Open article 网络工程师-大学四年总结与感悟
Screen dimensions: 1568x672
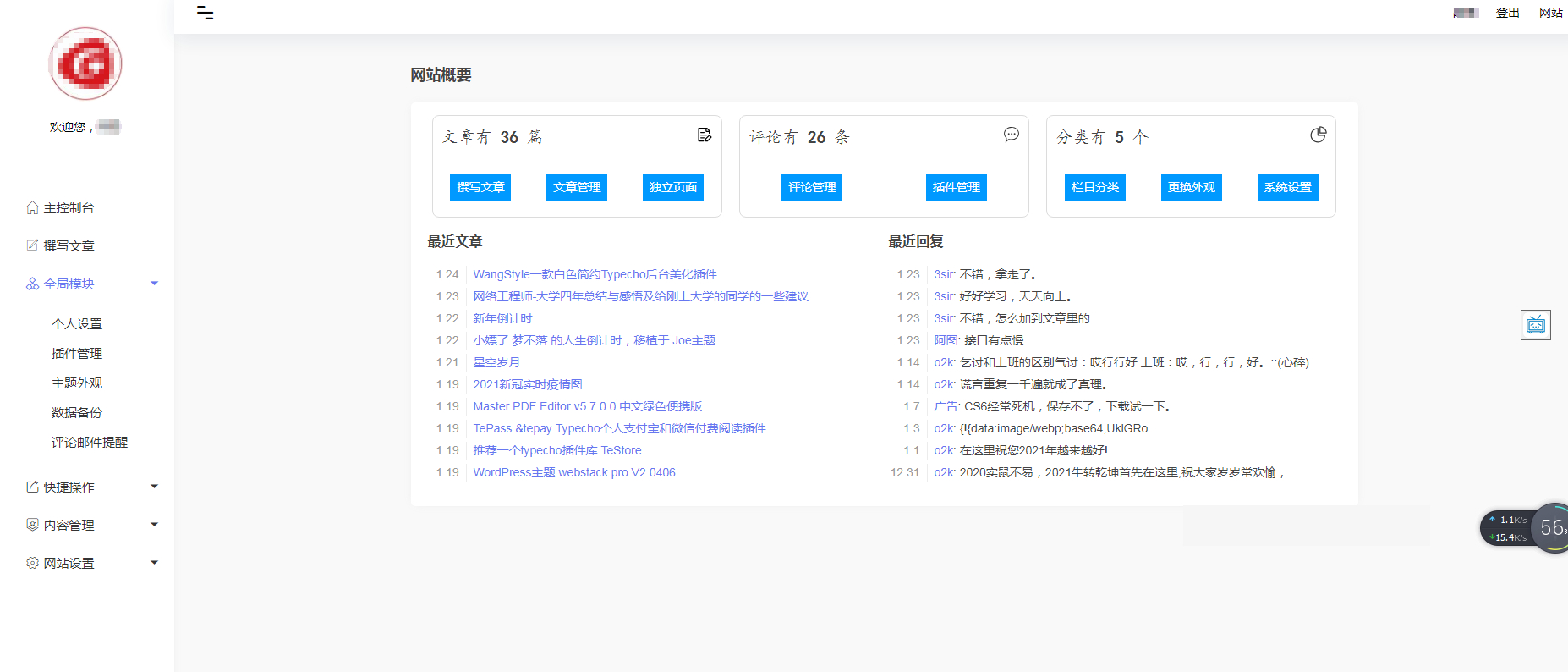point(640,296)
